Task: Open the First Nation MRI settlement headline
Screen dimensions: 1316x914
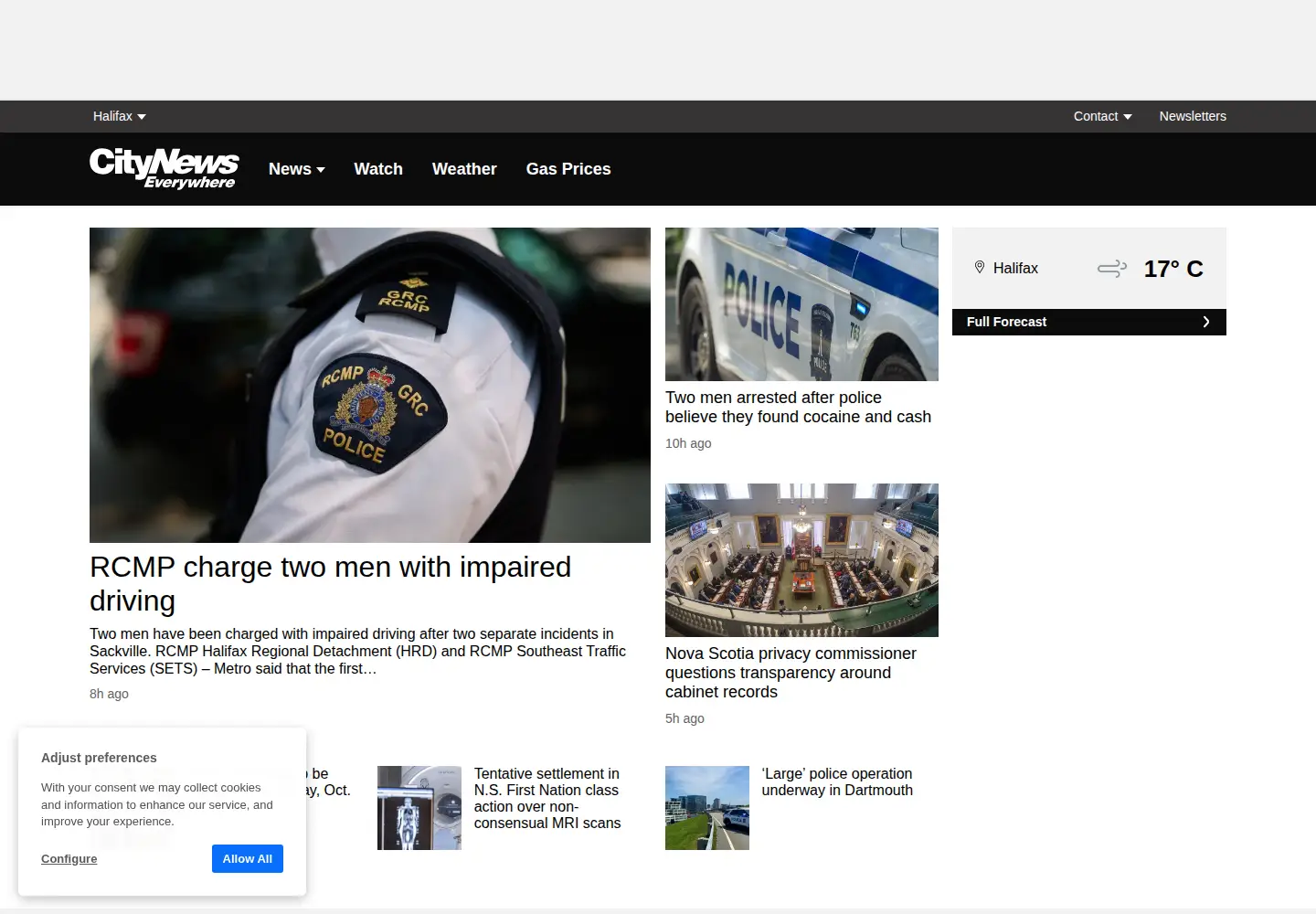Action: coord(547,799)
